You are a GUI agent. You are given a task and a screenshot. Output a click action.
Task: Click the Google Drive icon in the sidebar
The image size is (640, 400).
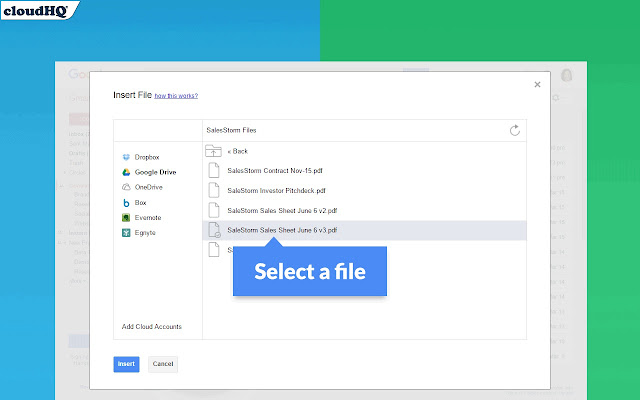126,172
